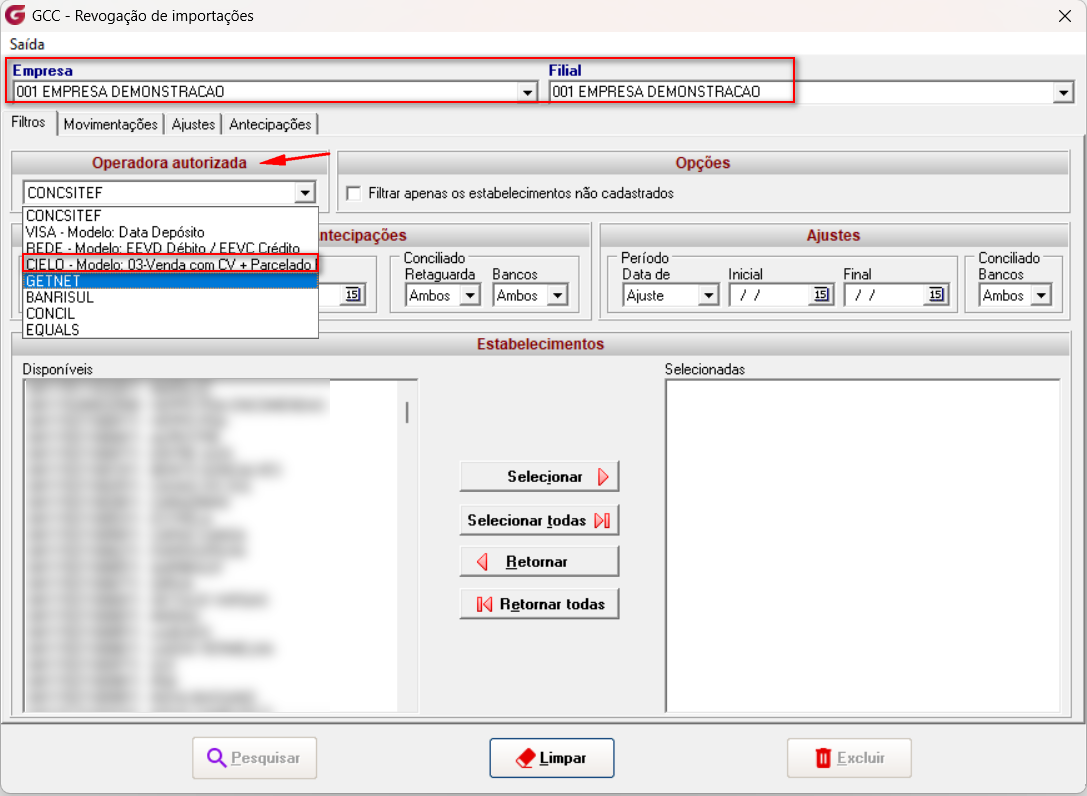Select REDE - Modelo EEVD Débito option
Image resolution: width=1087 pixels, height=796 pixels.
(x=171, y=248)
